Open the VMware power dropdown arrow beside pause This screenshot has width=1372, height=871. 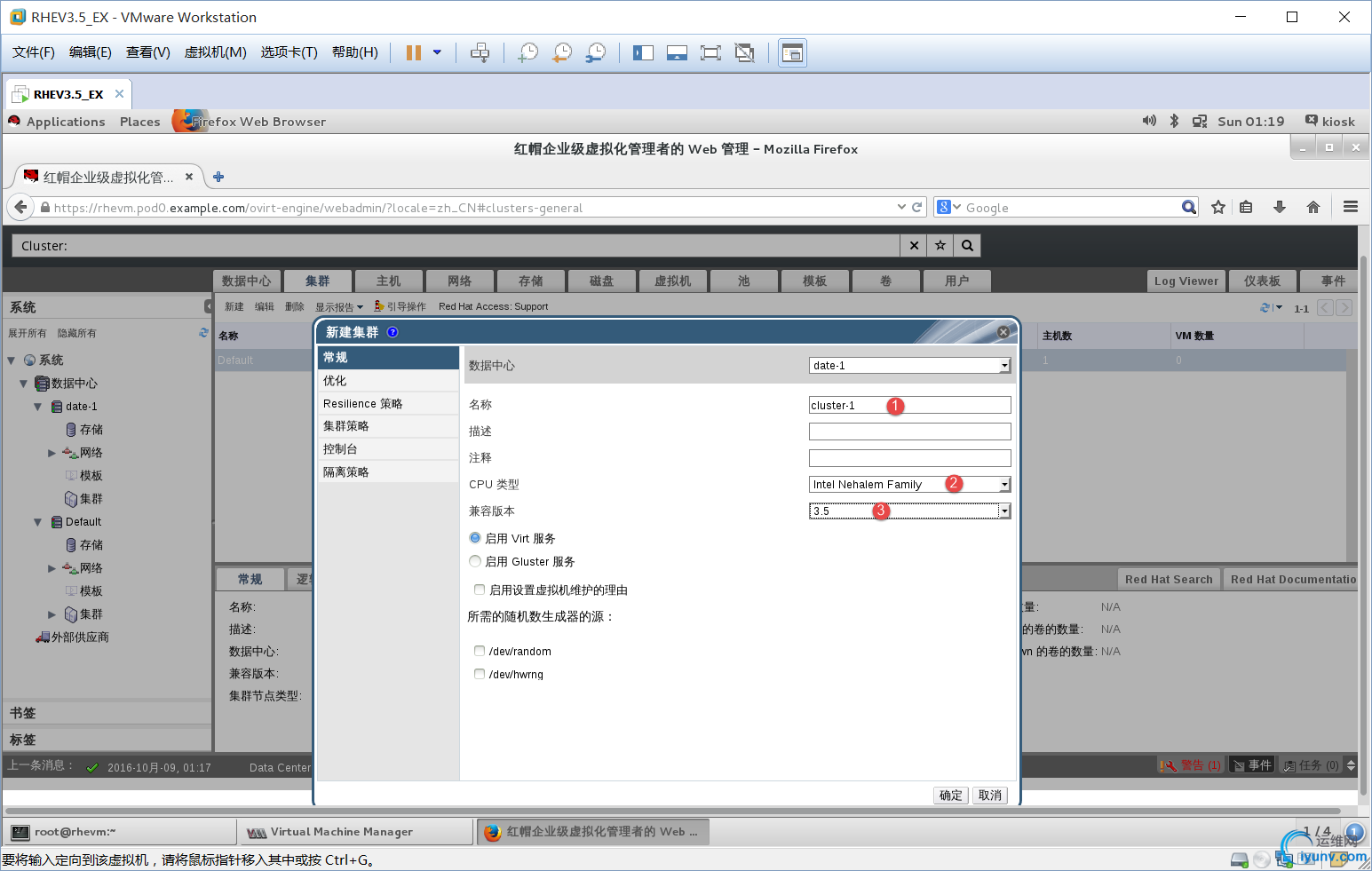437,52
